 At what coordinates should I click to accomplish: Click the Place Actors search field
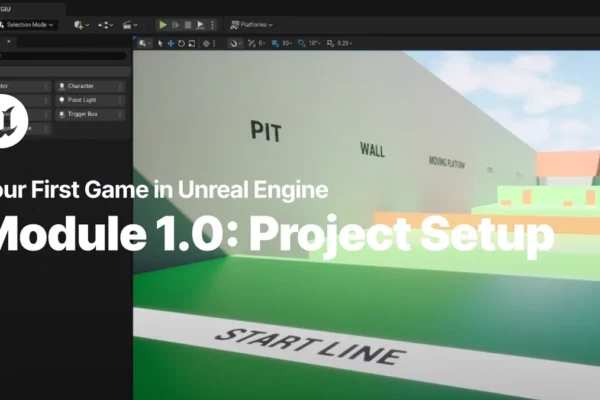coord(63,56)
